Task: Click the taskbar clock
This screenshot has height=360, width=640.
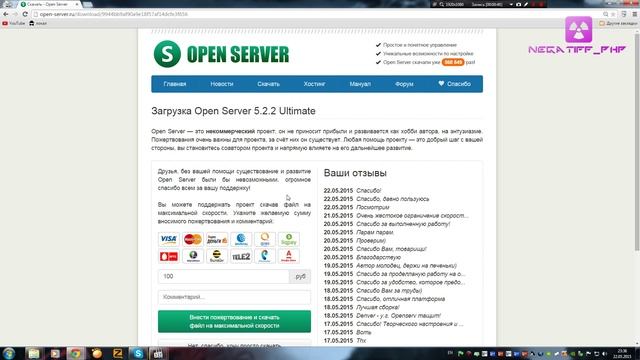Action: coord(622,353)
